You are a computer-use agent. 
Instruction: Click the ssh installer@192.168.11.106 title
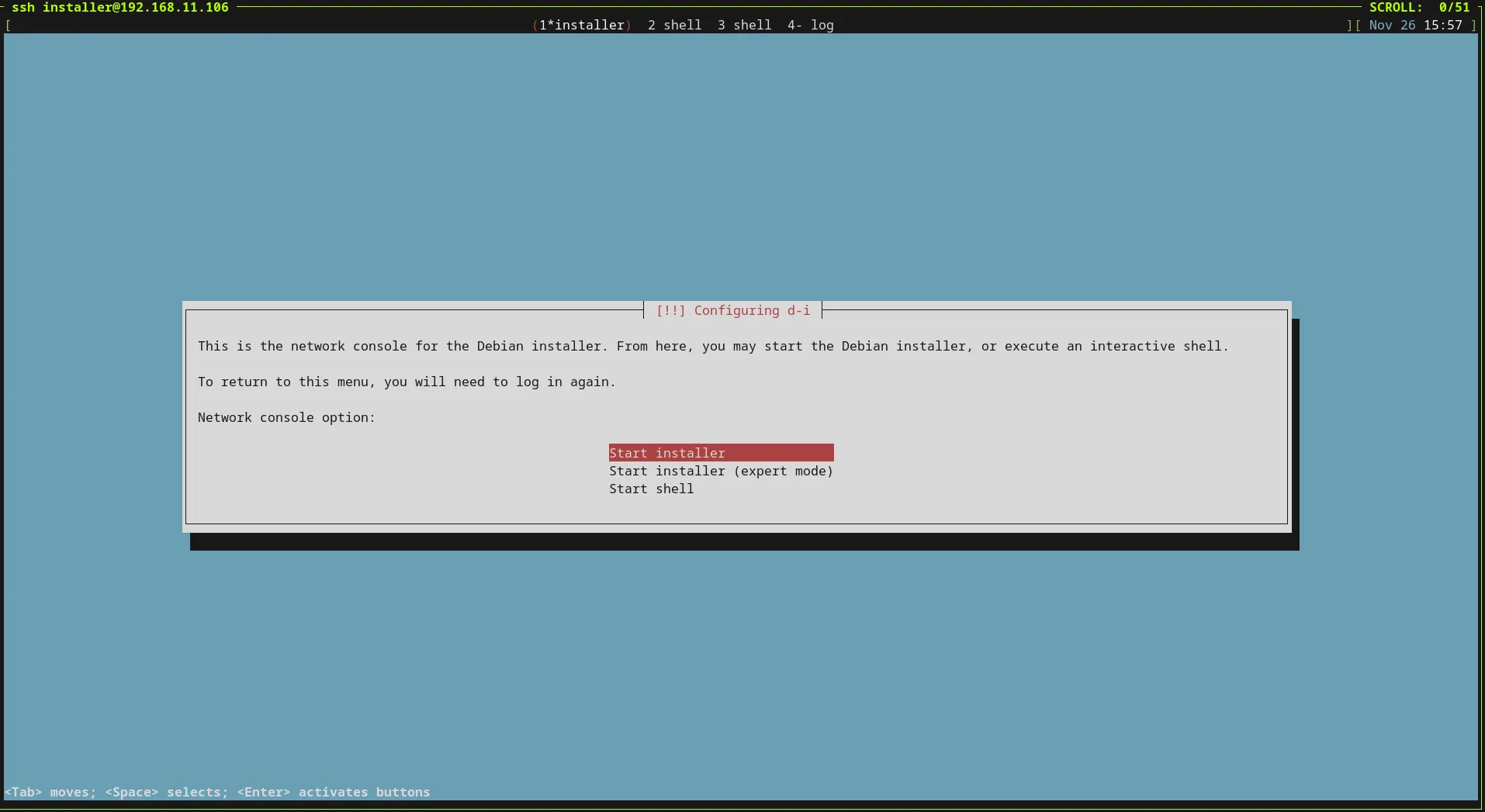point(120,8)
